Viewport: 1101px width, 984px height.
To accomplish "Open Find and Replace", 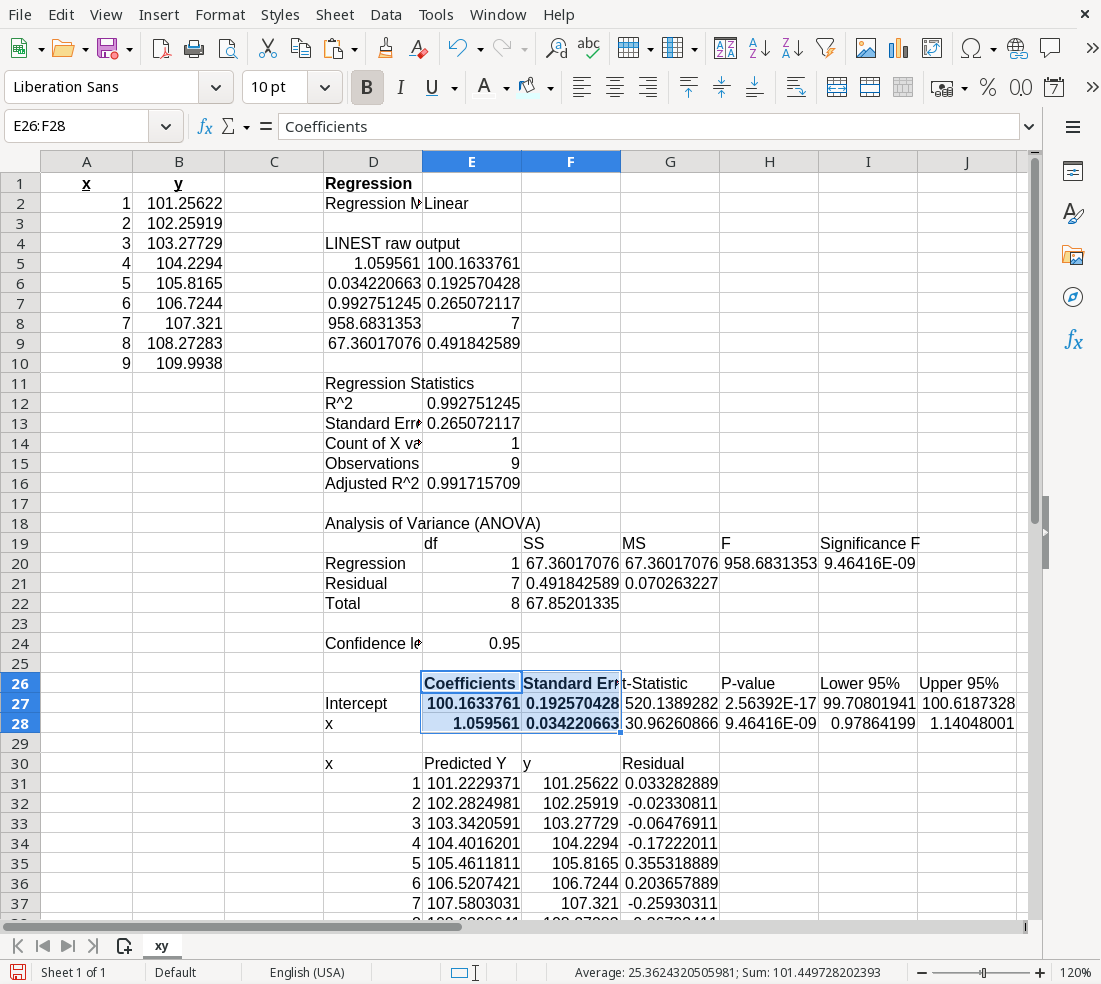I will tap(556, 48).
